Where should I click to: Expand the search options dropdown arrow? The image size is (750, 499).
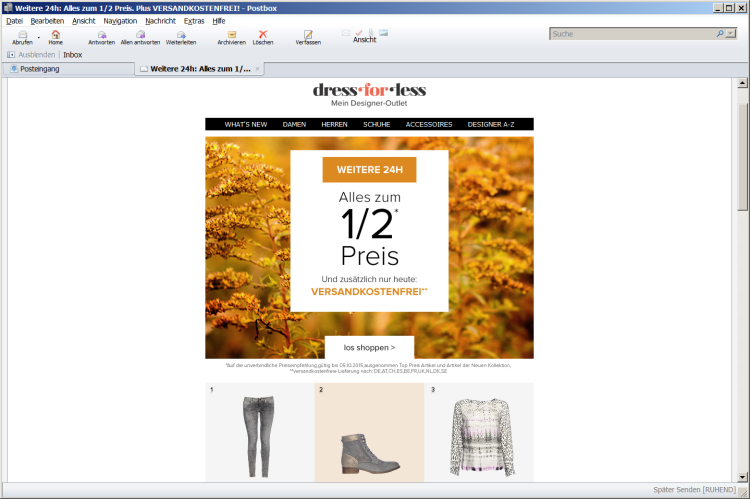[731, 34]
